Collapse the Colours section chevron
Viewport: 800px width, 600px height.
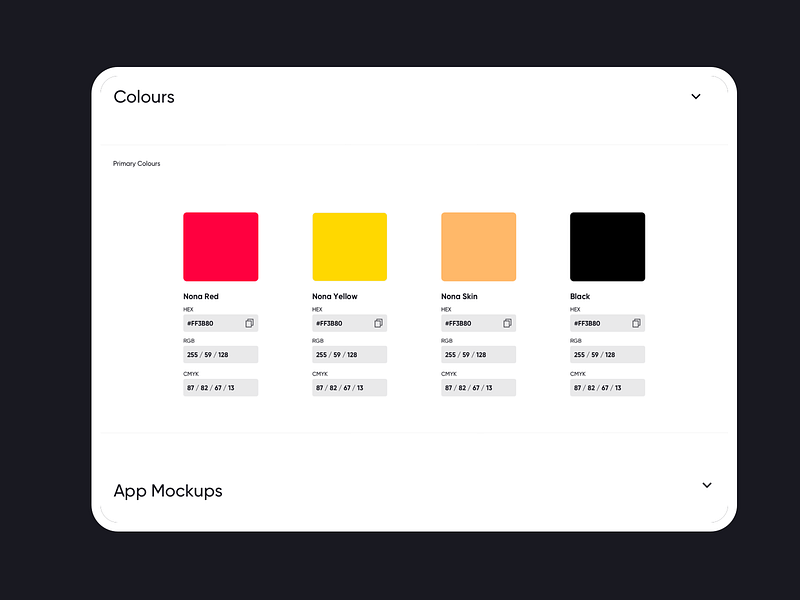(x=696, y=96)
